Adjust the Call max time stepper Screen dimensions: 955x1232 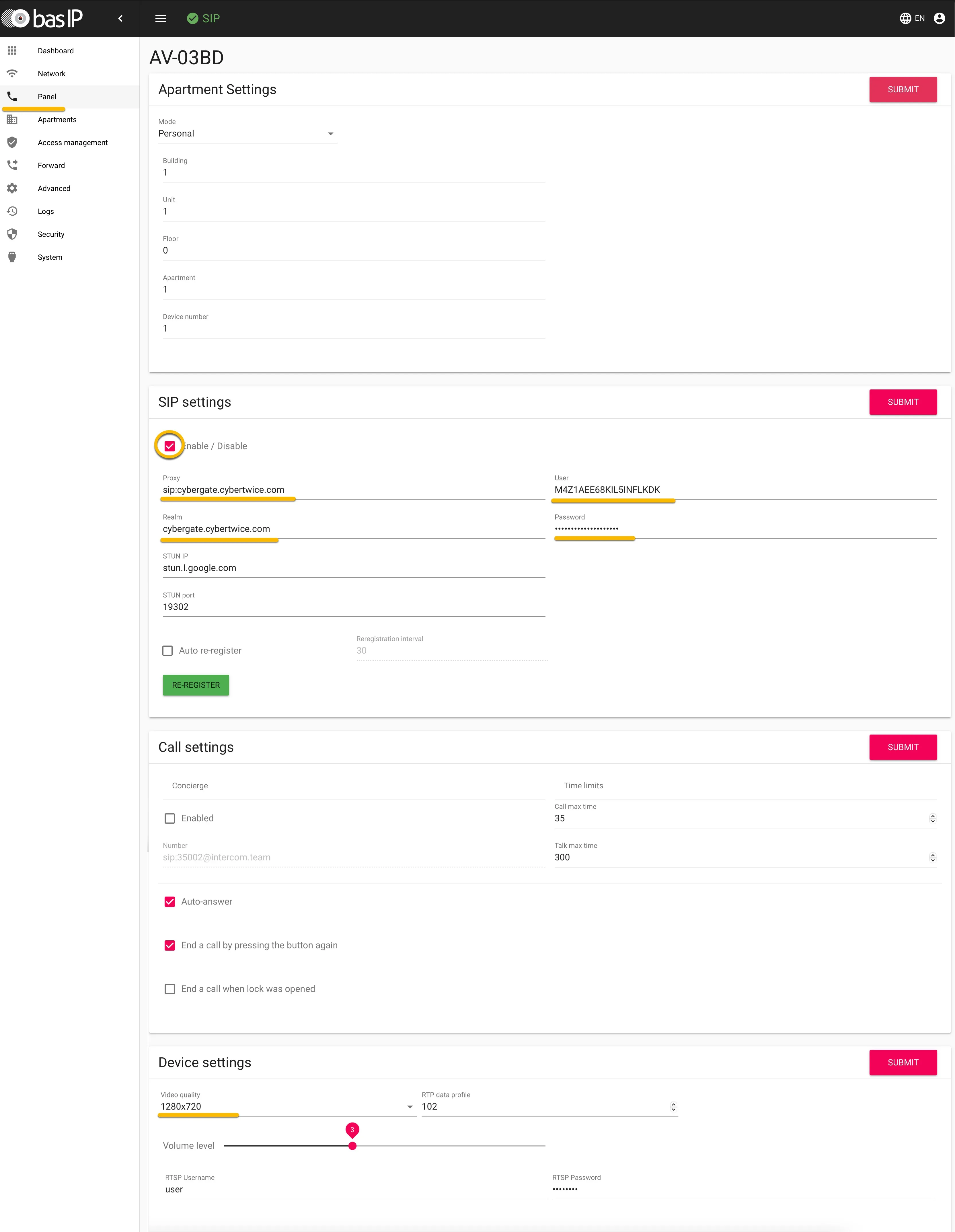coord(932,818)
